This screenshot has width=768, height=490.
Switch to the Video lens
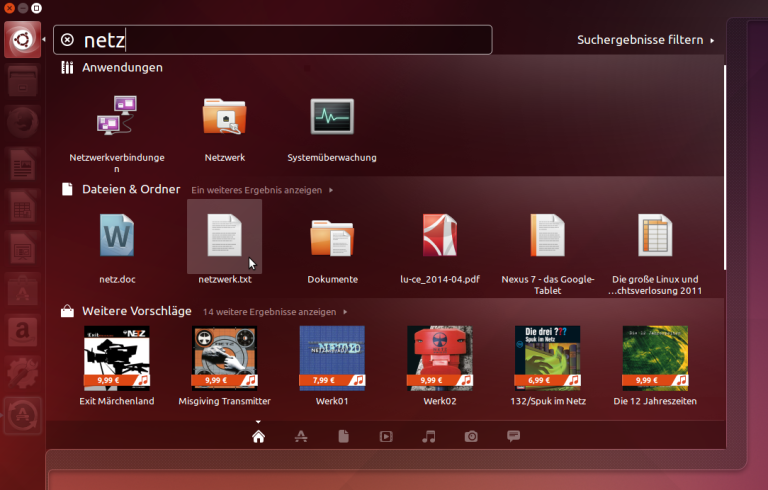(386, 436)
